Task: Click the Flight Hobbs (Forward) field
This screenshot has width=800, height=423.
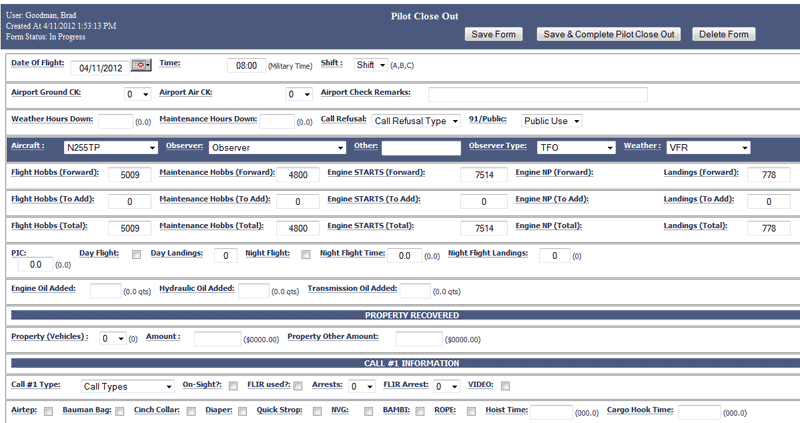Action: coord(130,175)
